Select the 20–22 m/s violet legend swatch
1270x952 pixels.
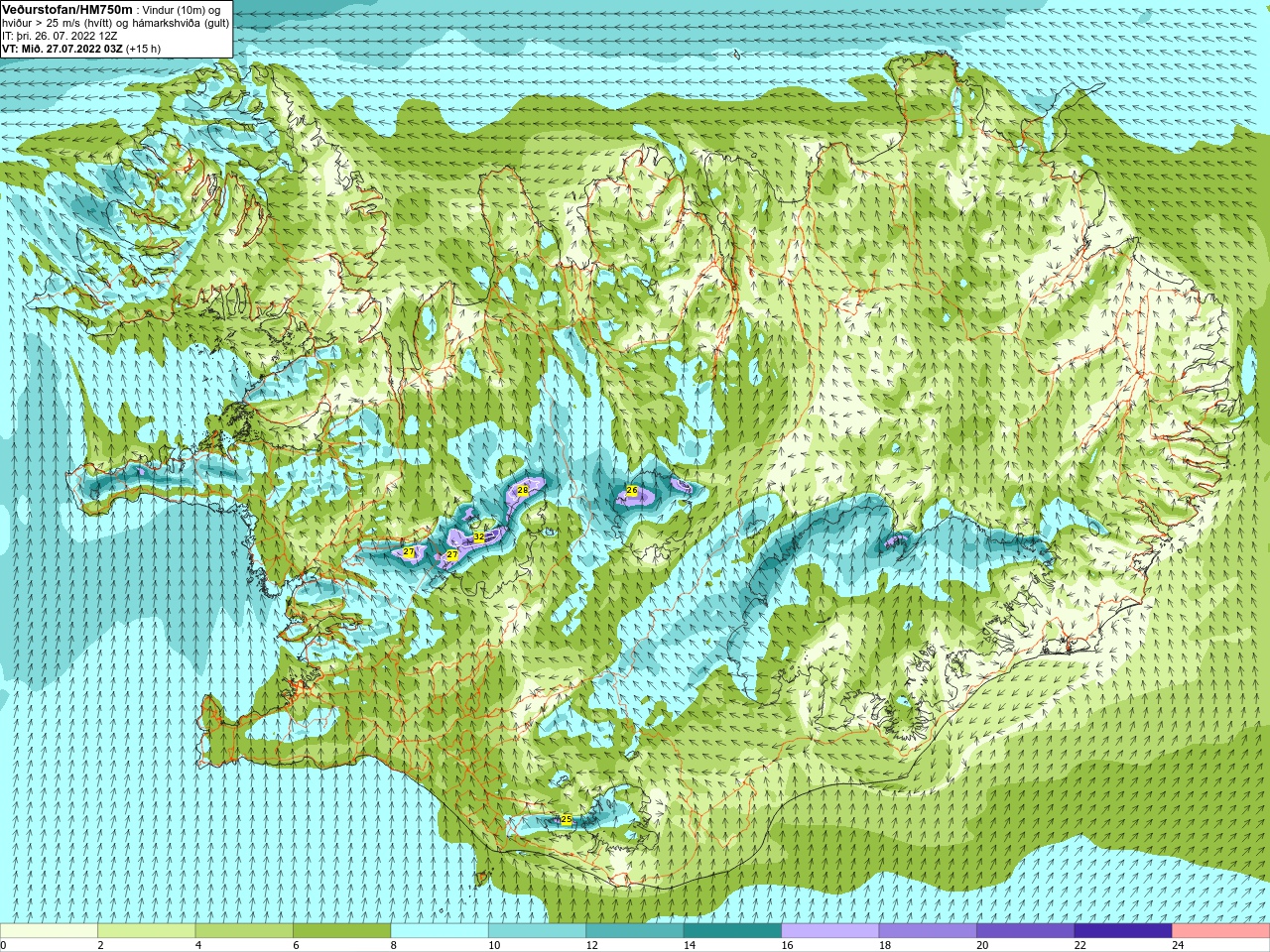[1026, 931]
